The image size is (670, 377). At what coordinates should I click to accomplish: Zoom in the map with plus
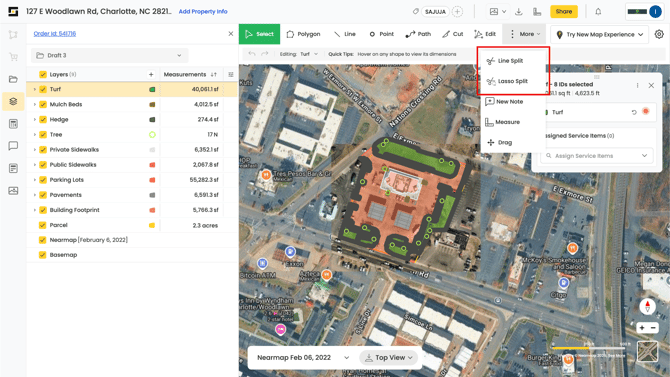tap(642, 328)
